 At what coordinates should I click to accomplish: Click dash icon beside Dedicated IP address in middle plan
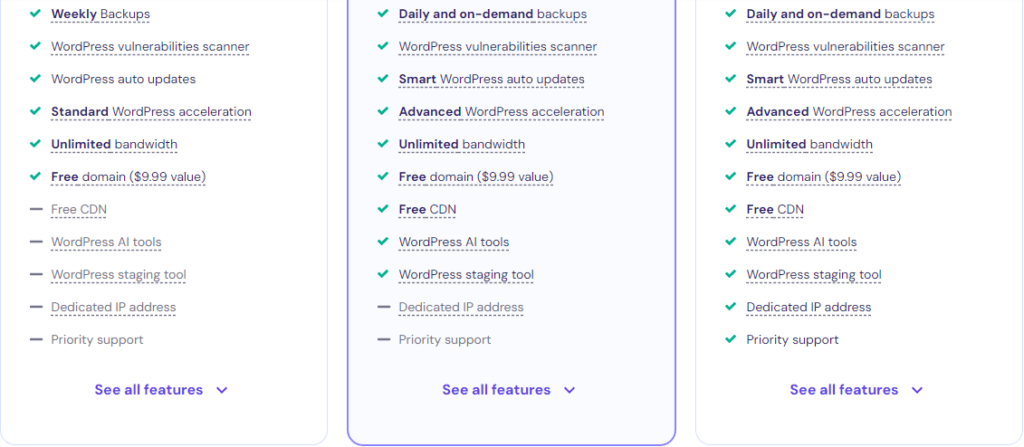pos(383,306)
